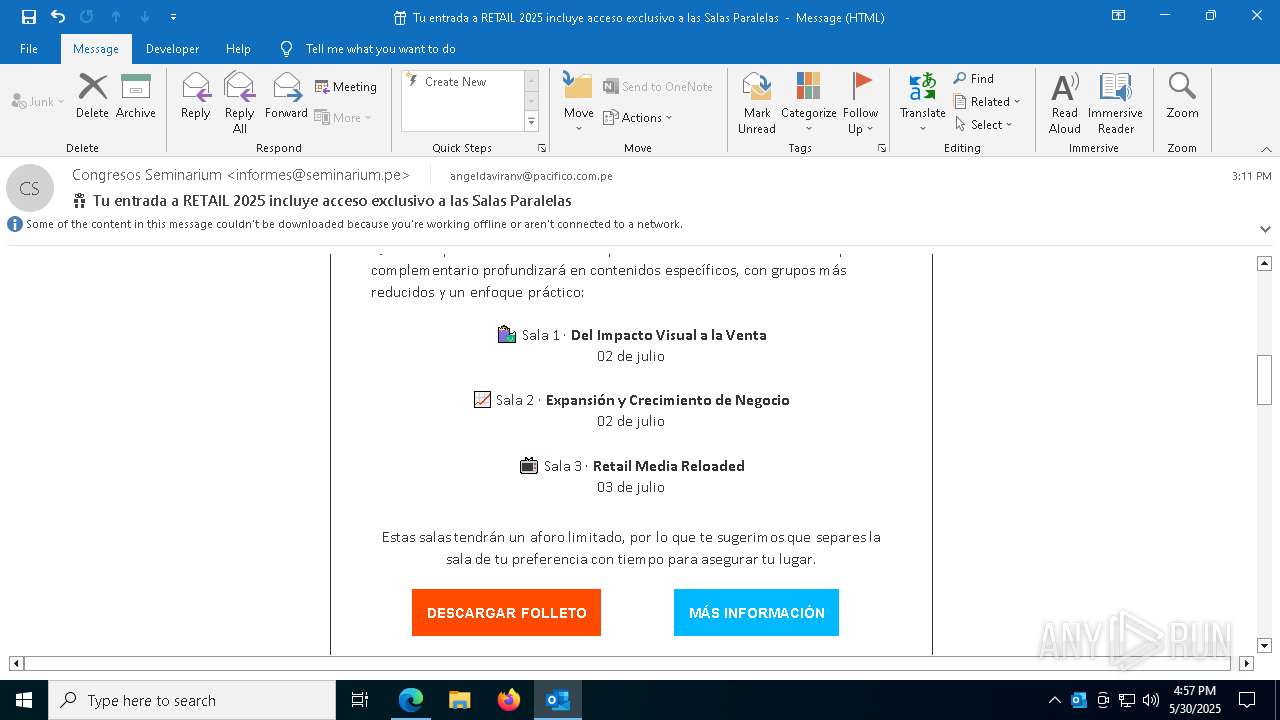The image size is (1280, 720).
Task: Select the Message ribbon tab
Action: click(96, 49)
